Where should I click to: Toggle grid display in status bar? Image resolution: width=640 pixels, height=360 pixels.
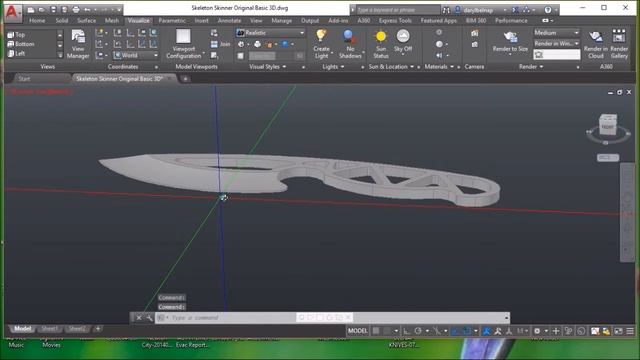pyautogui.click(x=376, y=331)
